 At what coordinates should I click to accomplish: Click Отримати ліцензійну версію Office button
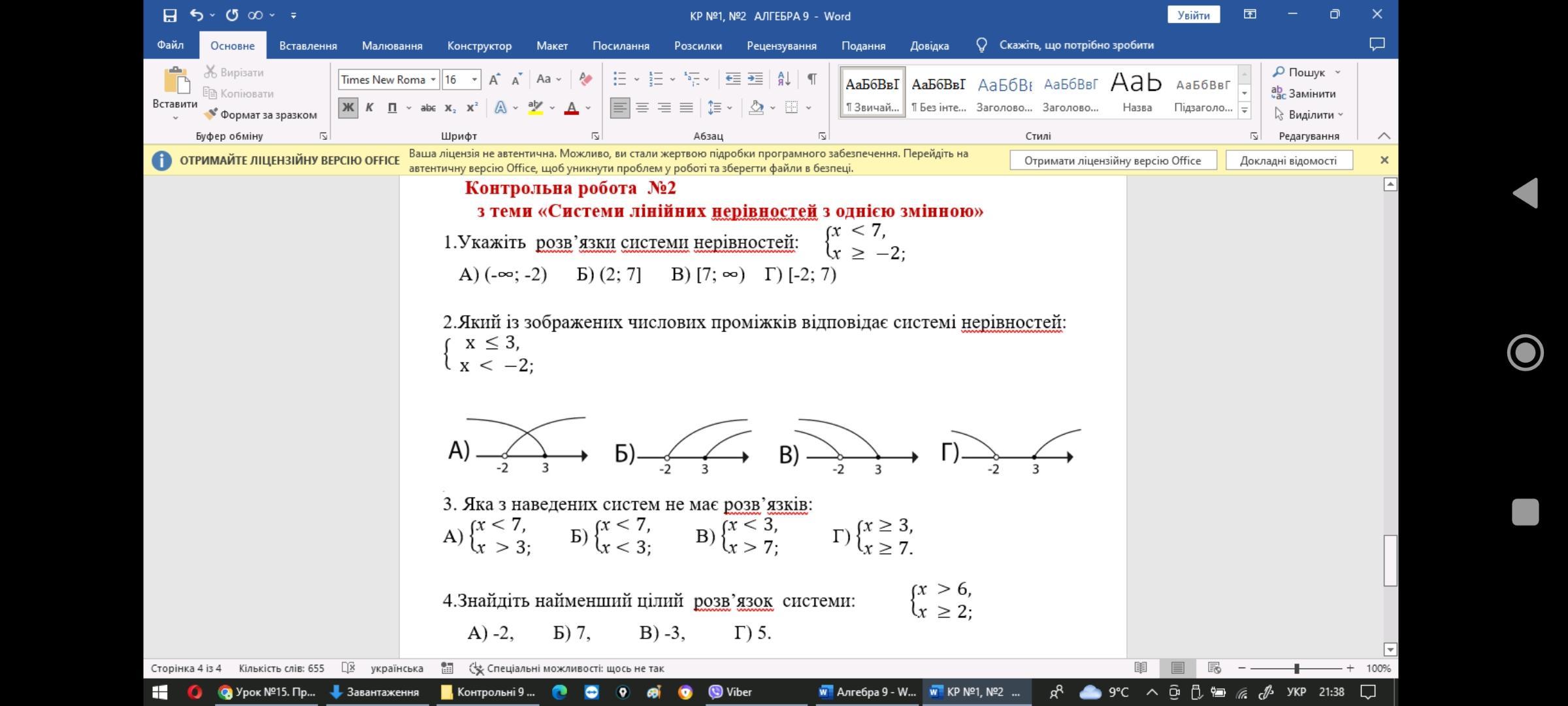point(1112,161)
